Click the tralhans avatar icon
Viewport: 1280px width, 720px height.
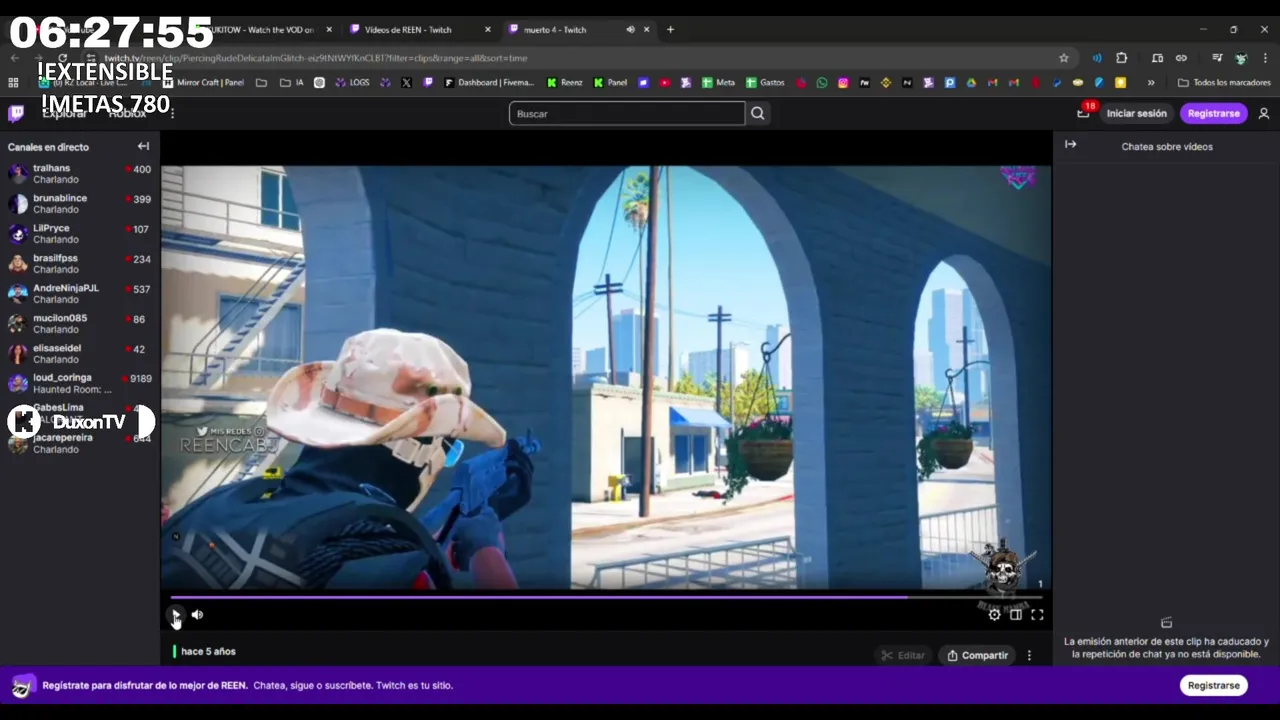pos(18,174)
